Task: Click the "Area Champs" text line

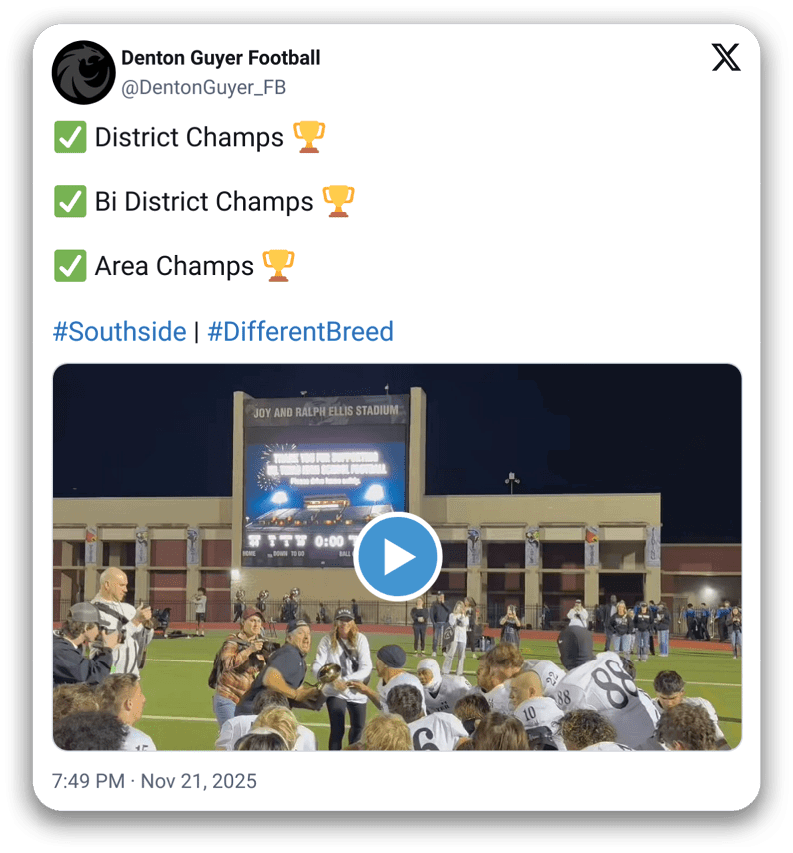Action: [174, 265]
